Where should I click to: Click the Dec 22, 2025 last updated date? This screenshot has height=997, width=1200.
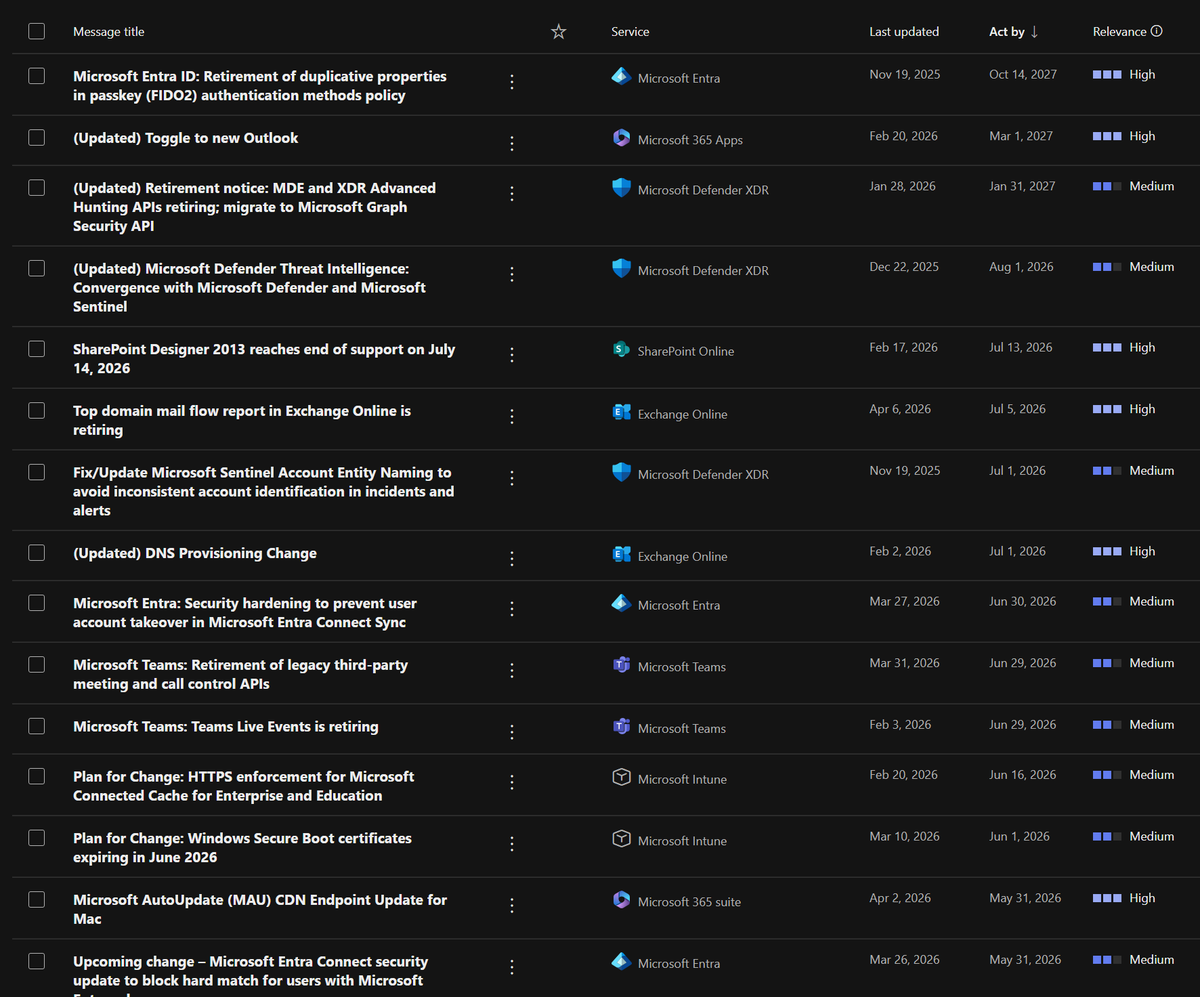coord(904,267)
